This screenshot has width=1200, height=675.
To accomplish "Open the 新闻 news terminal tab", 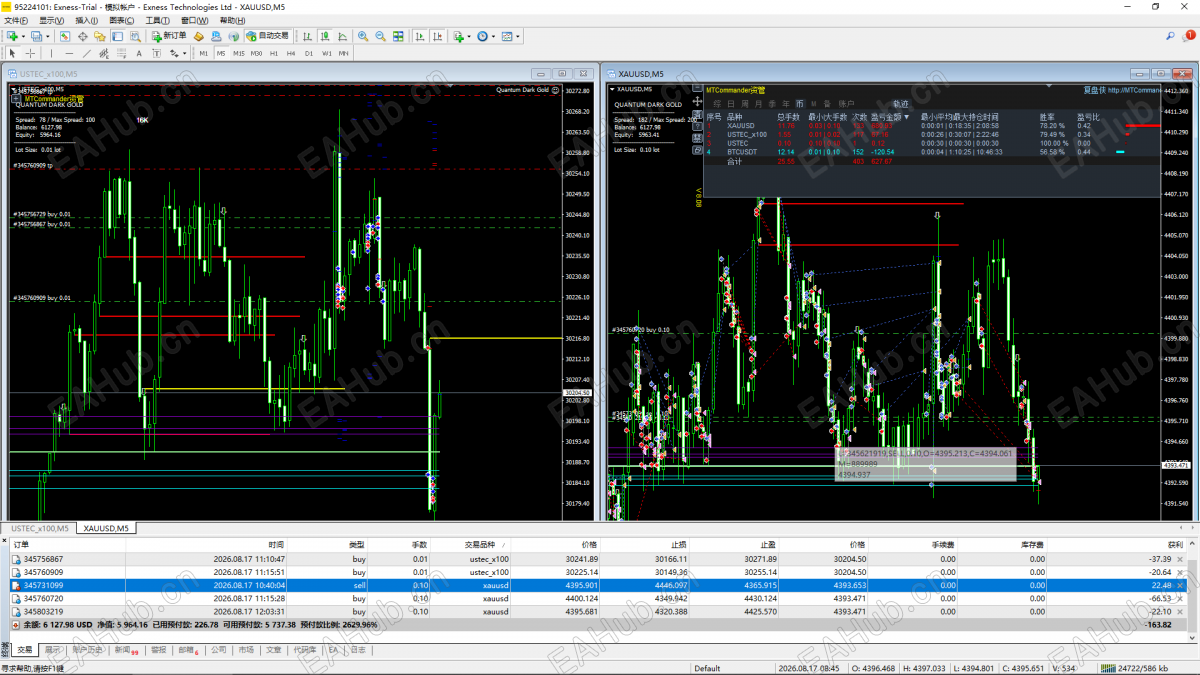I will tap(124, 650).
